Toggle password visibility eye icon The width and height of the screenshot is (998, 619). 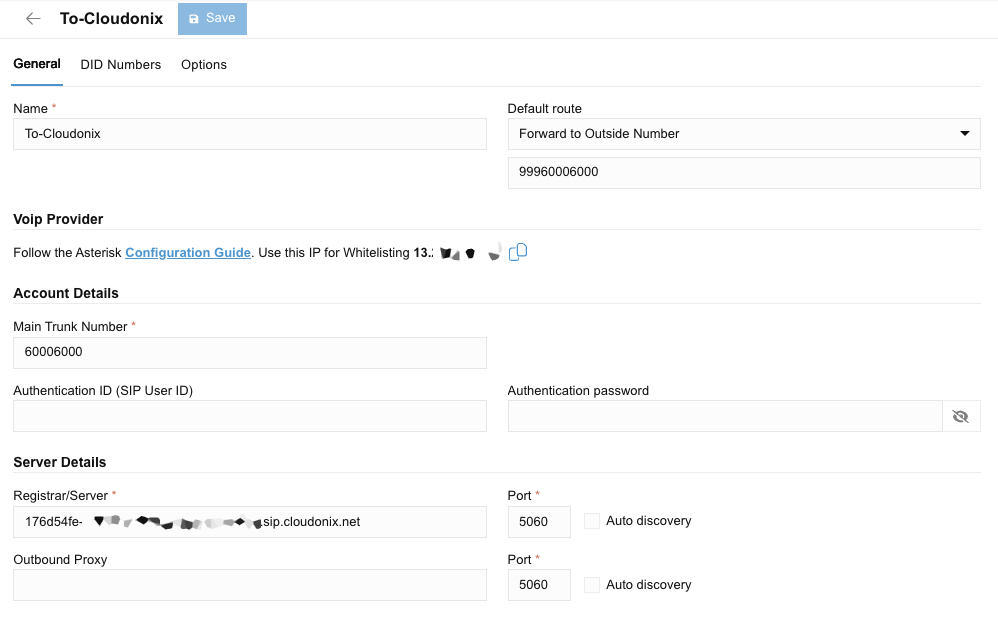pos(961,417)
